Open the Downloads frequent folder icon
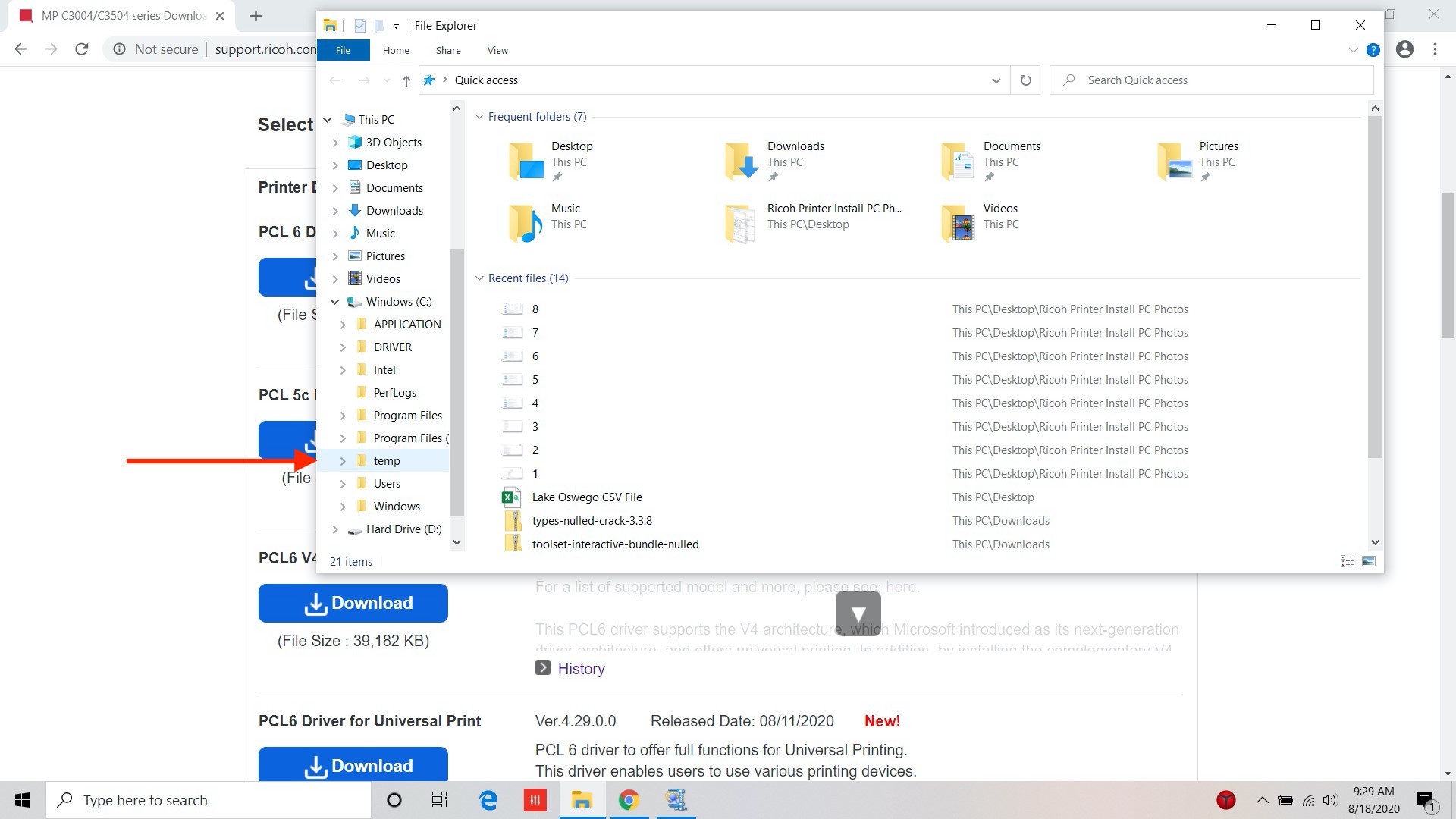The height and width of the screenshot is (819, 1456). [x=742, y=161]
